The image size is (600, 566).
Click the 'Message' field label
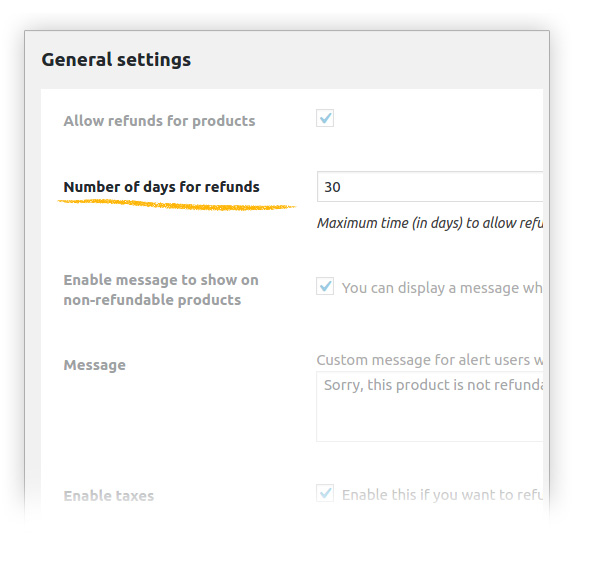(x=94, y=365)
